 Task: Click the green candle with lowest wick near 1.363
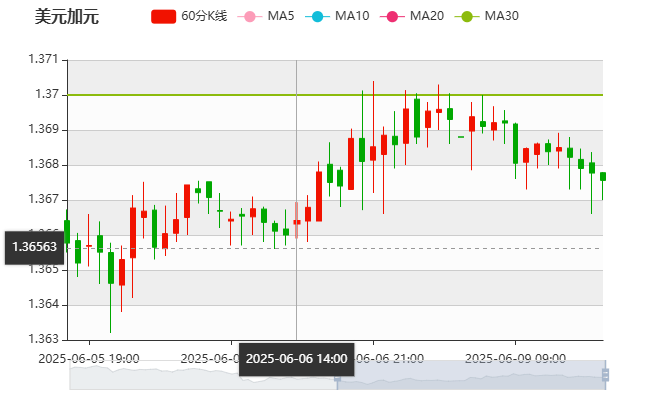click(111, 268)
